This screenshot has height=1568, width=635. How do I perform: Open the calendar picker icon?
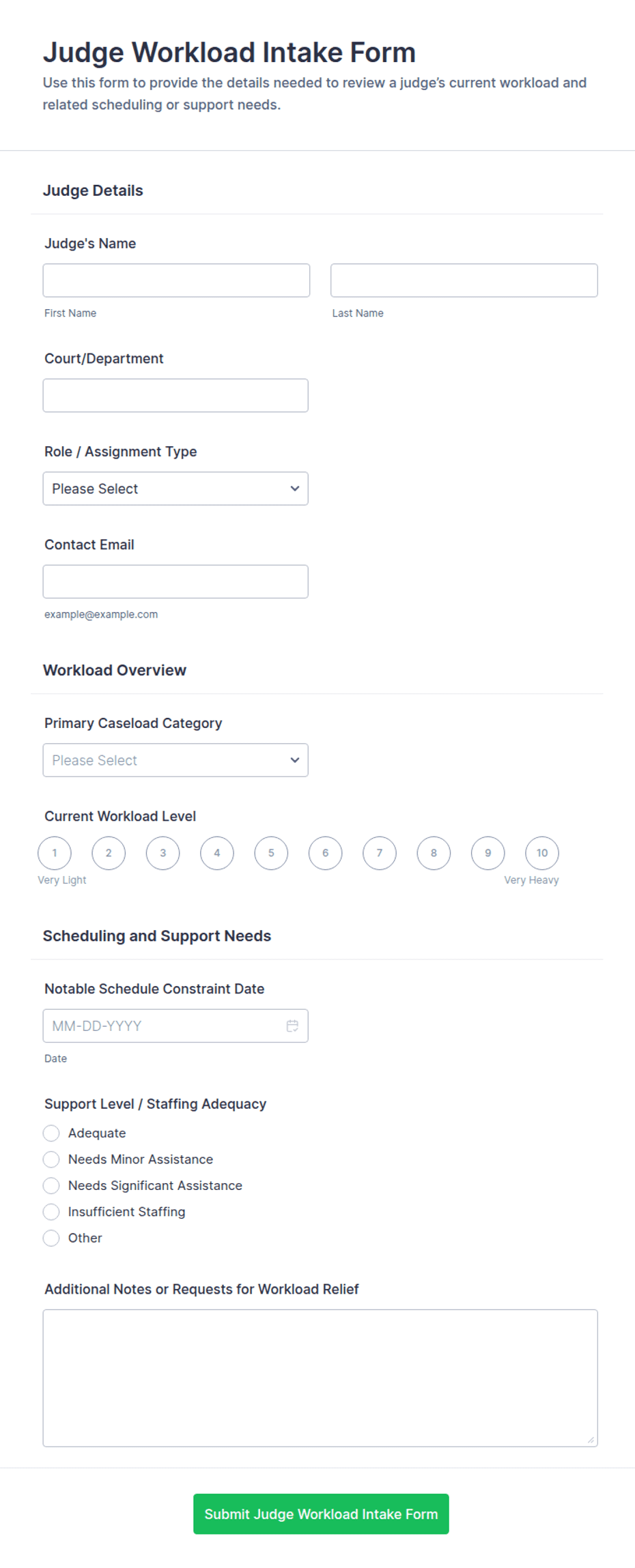click(x=292, y=1026)
